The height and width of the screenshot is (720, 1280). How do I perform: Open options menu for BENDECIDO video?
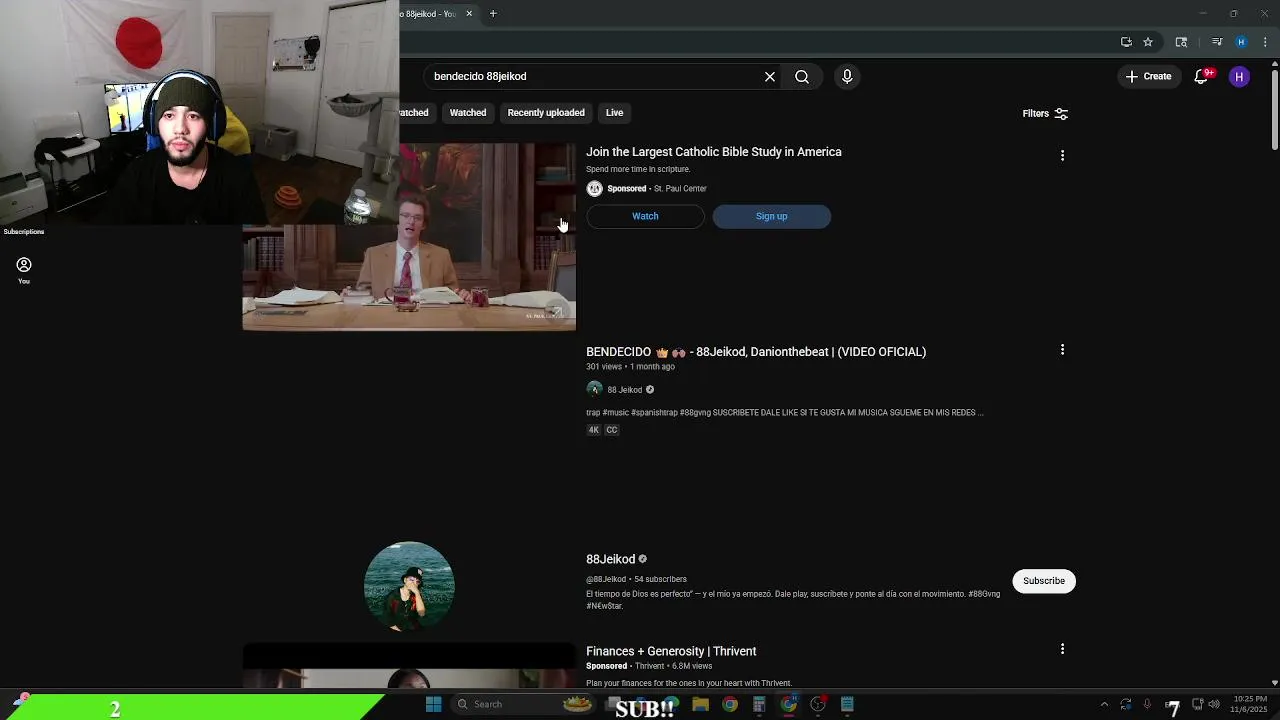(1062, 350)
